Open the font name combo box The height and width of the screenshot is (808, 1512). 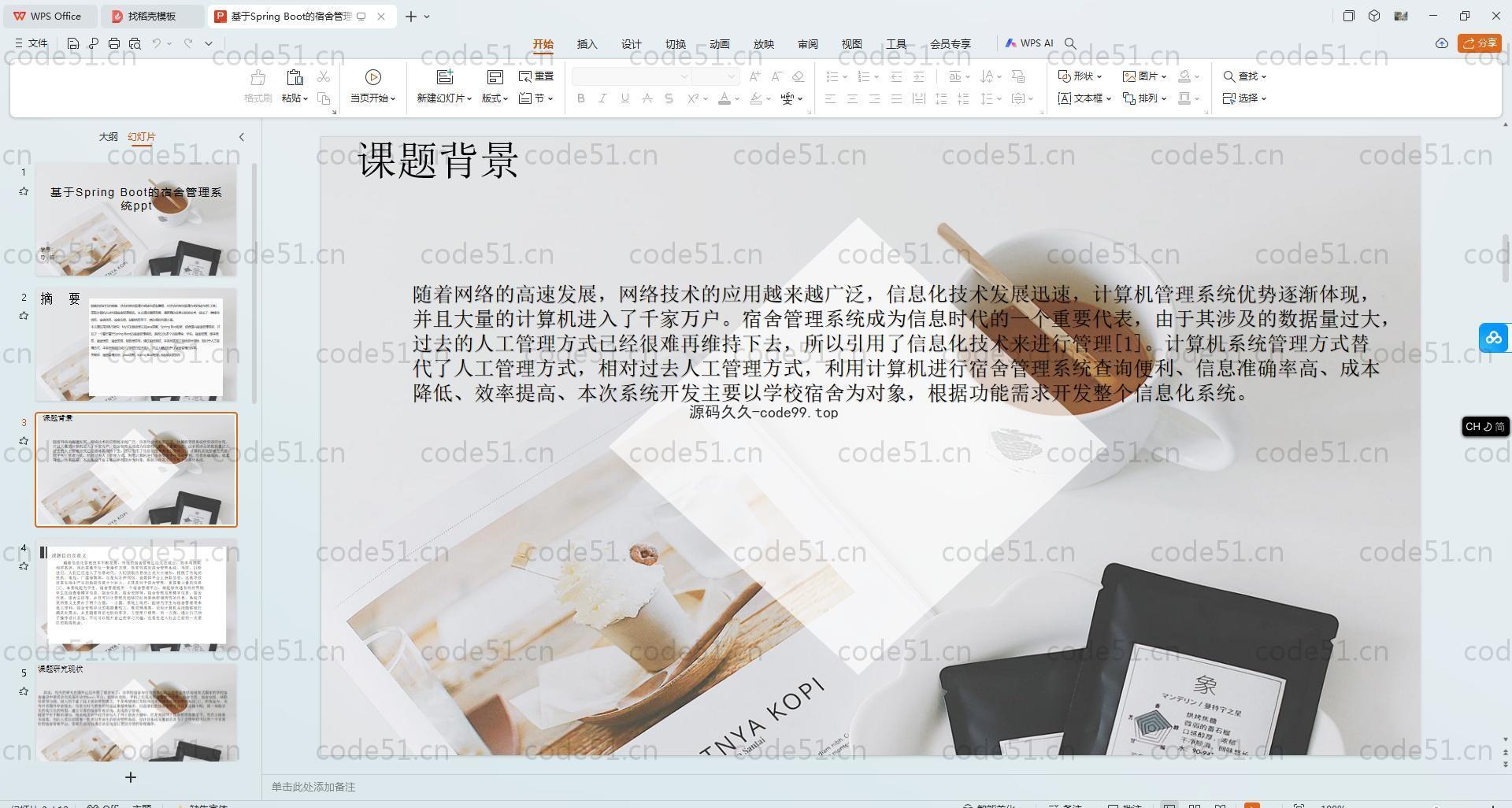point(631,76)
